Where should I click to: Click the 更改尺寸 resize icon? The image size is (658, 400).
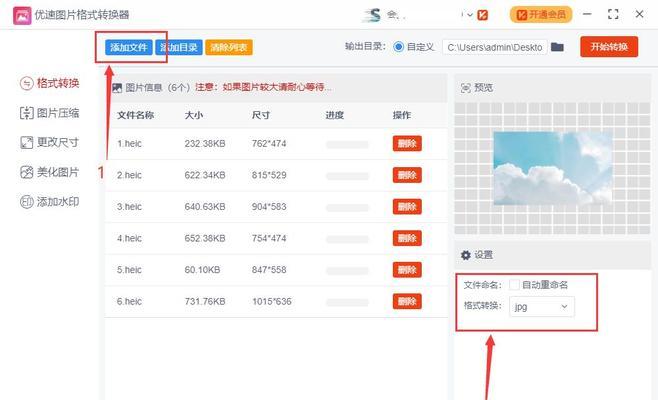[x=26, y=142]
